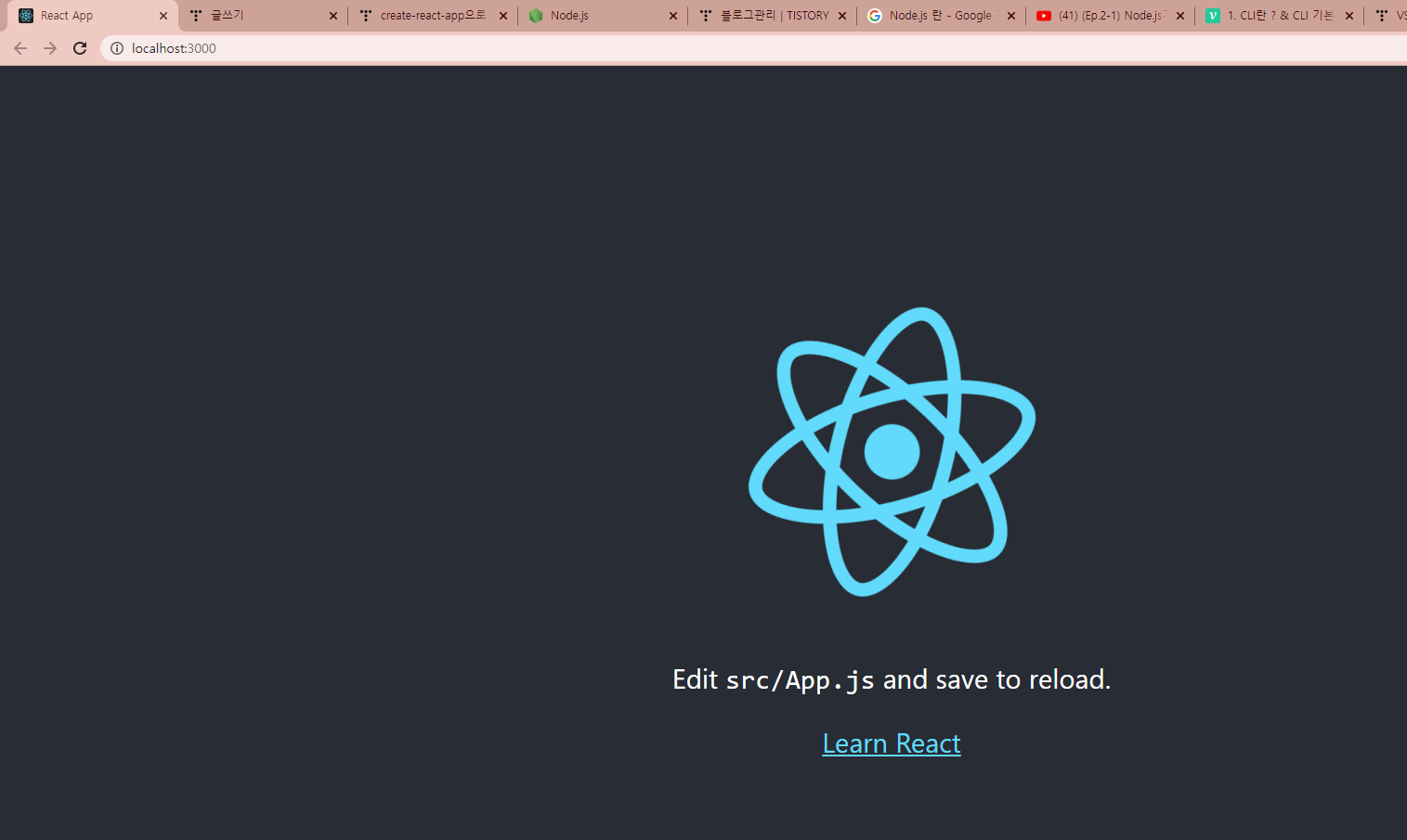Click the green Node.js hexagon favicon

pos(536,16)
